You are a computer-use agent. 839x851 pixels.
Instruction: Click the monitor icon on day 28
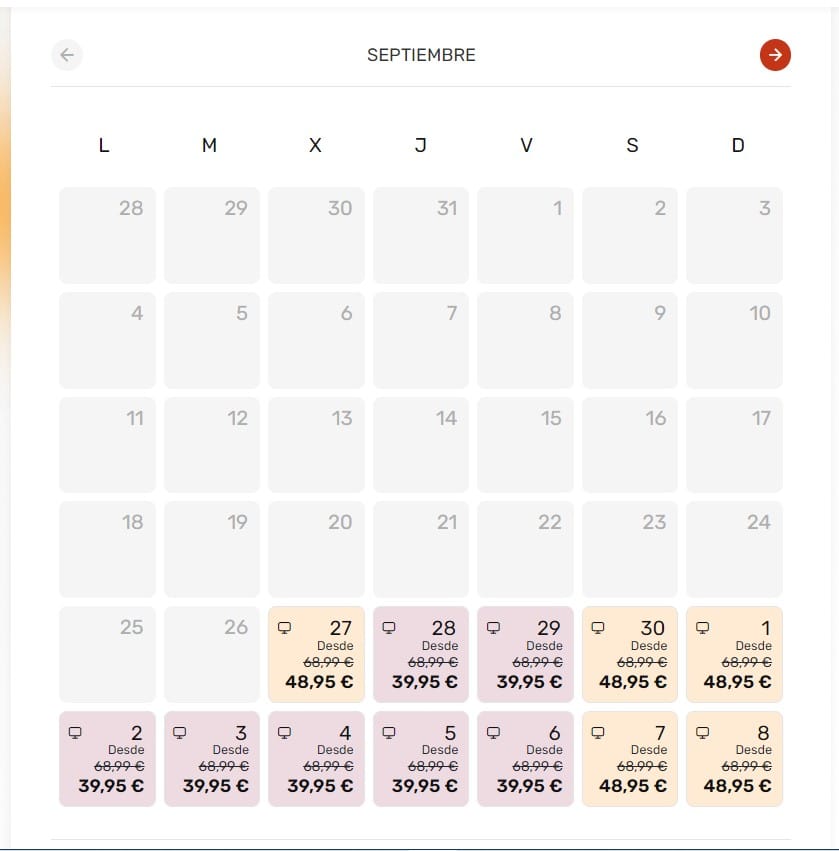(389, 628)
